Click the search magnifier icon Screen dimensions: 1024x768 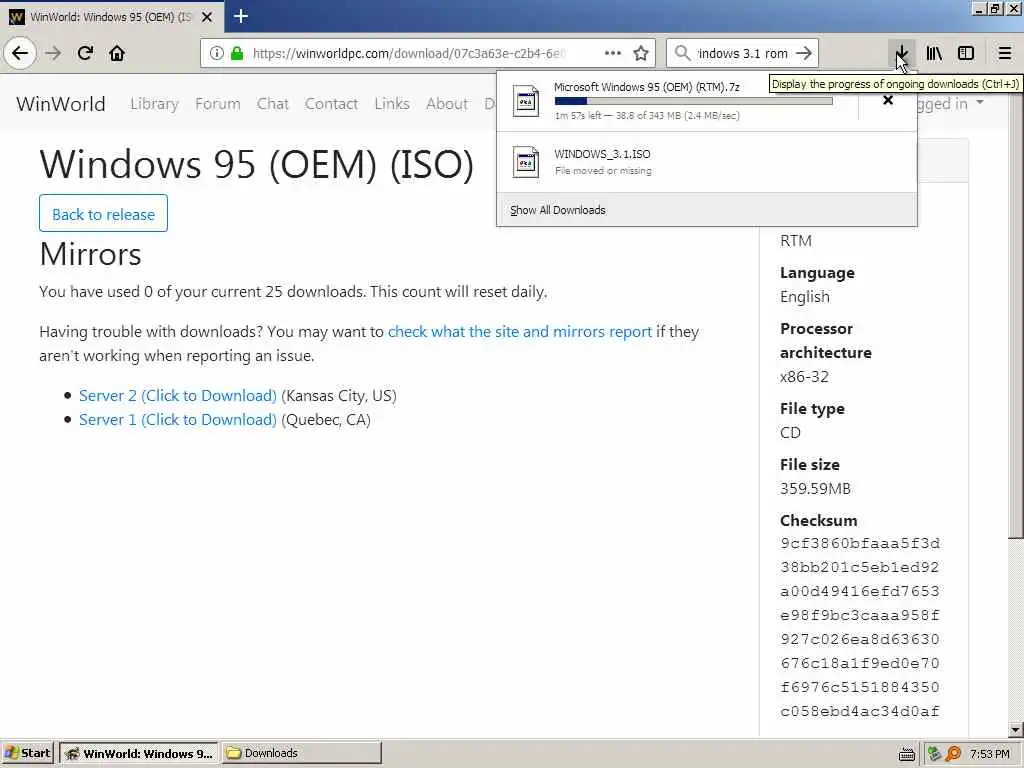coord(682,53)
